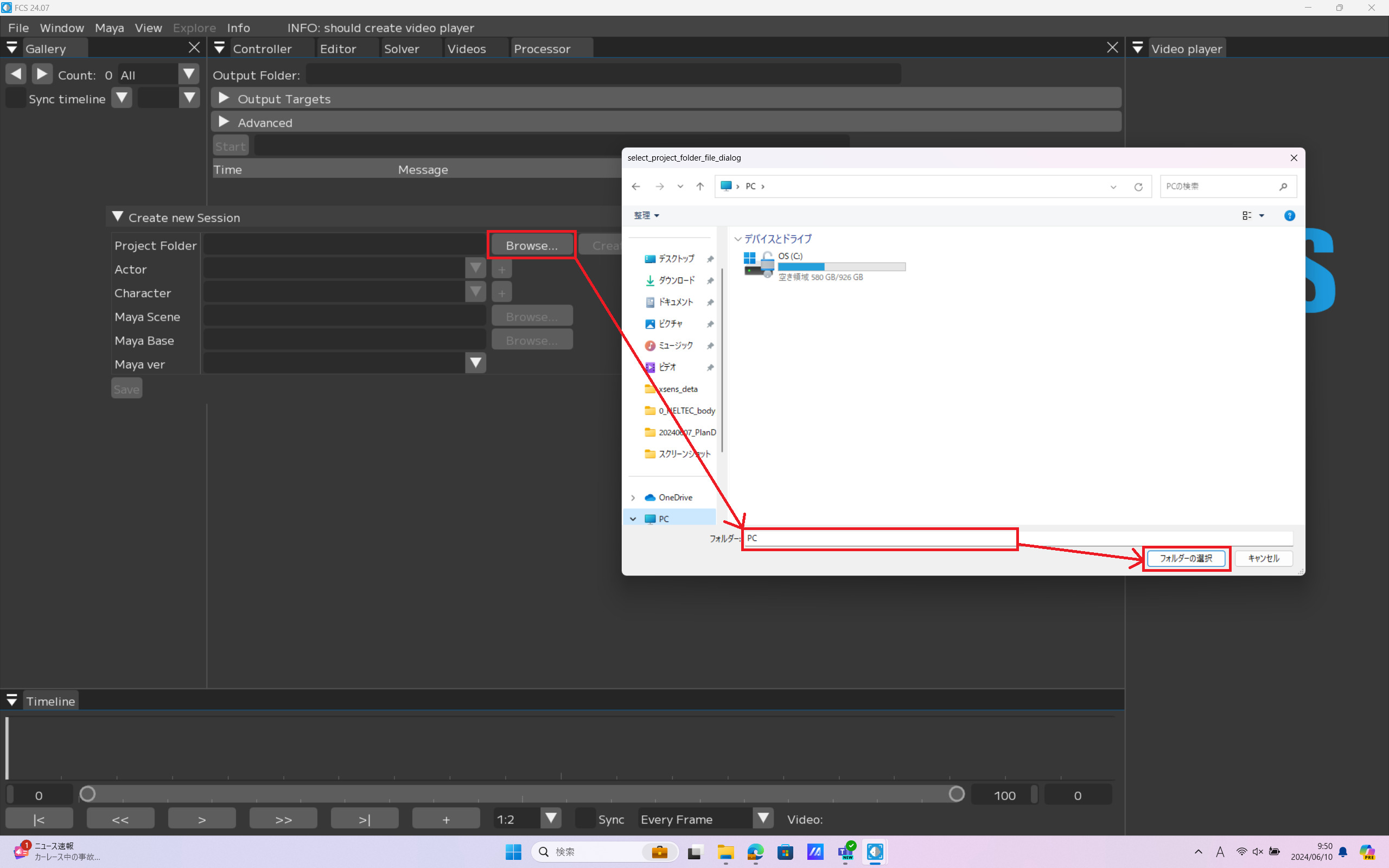
Task: Open the Every Frame dropdown
Action: point(763,819)
